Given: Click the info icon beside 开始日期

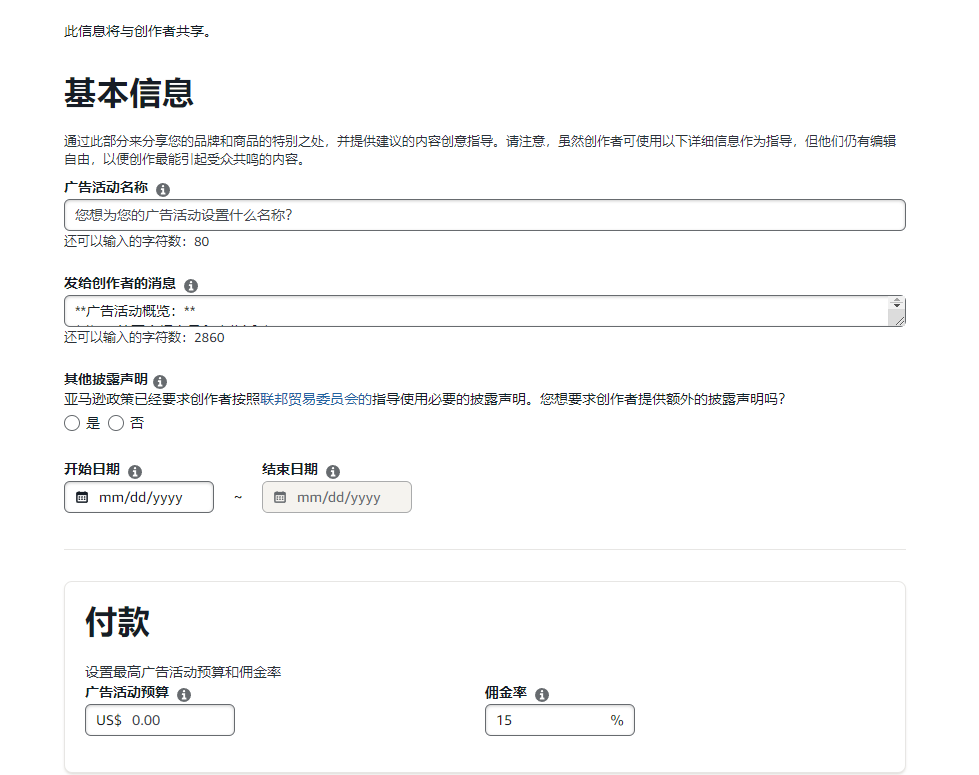Looking at the screenshot, I should (x=137, y=470).
